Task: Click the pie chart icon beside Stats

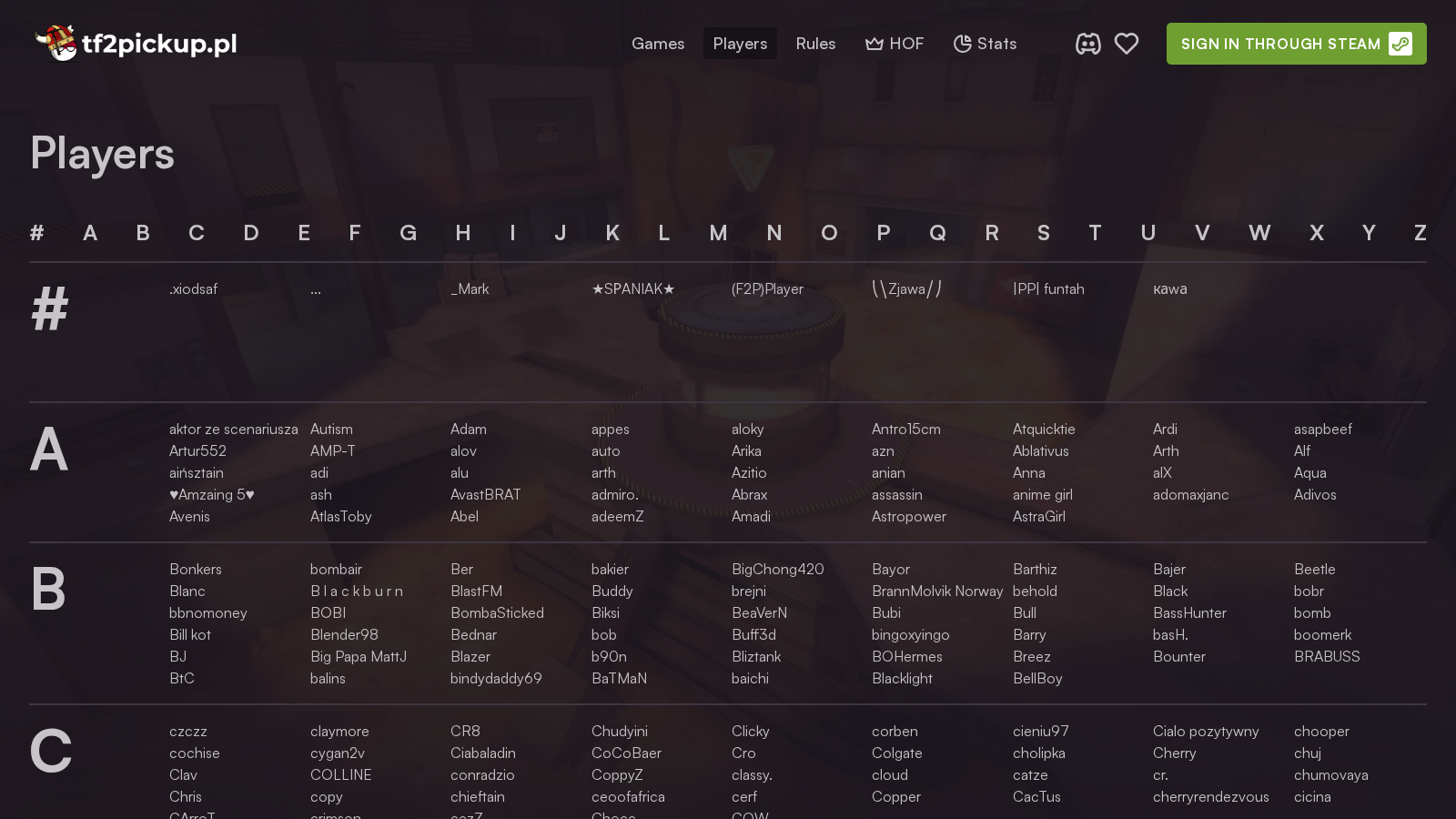Action: [x=961, y=43]
